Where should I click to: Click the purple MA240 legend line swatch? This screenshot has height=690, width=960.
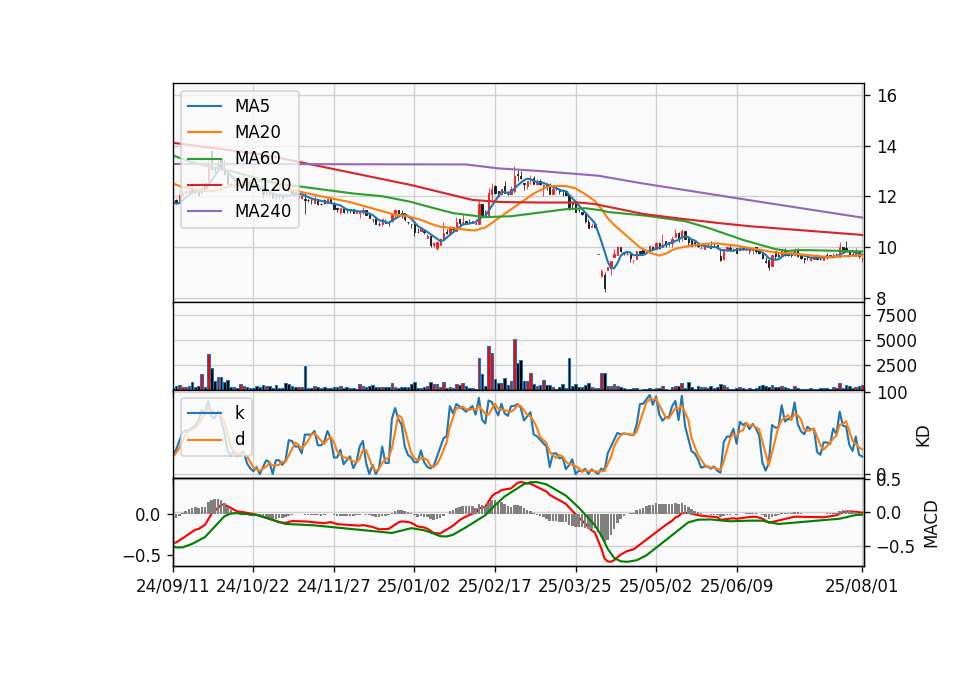tap(204, 211)
